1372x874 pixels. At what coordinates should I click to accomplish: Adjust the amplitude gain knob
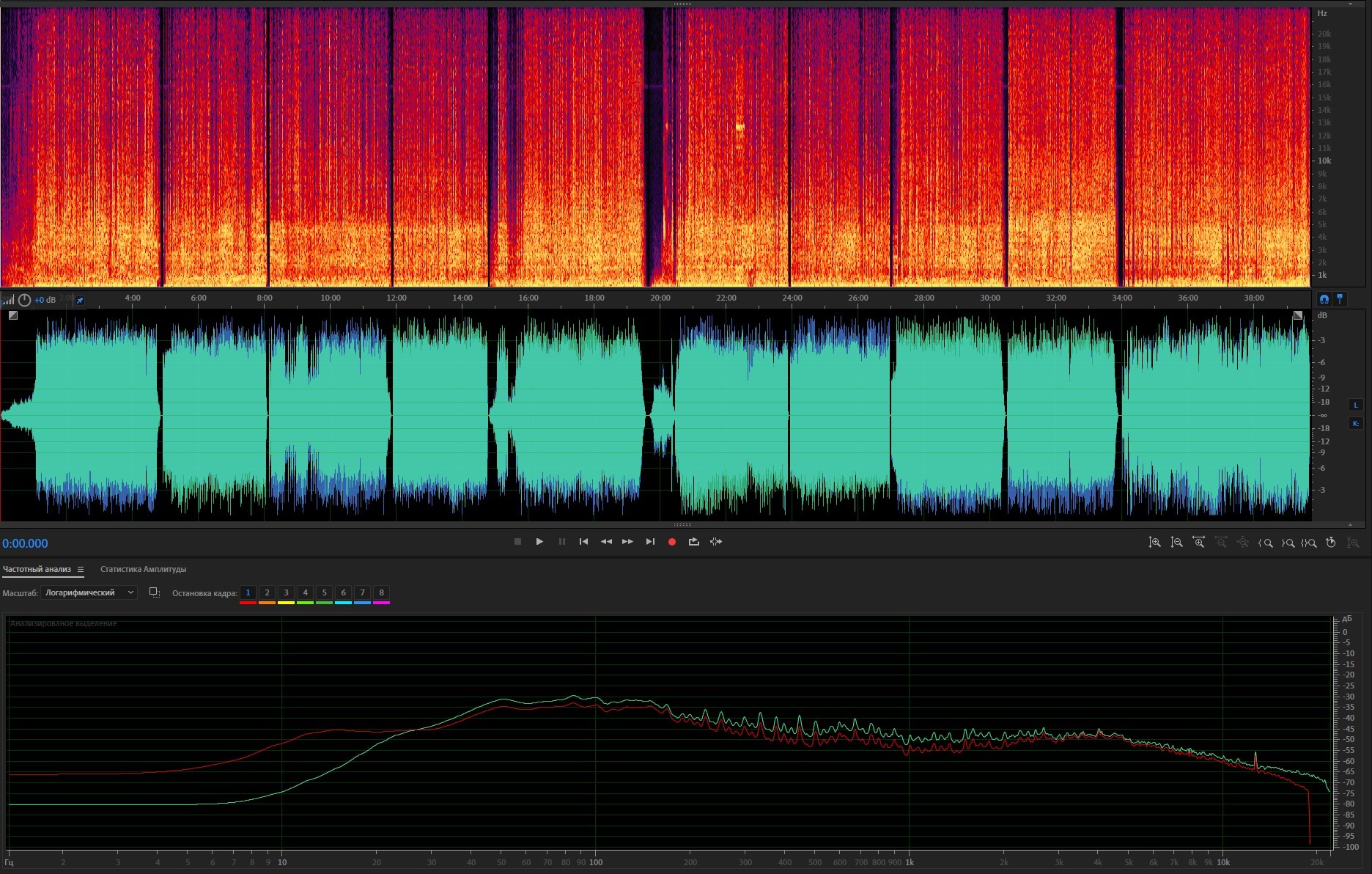click(x=24, y=300)
